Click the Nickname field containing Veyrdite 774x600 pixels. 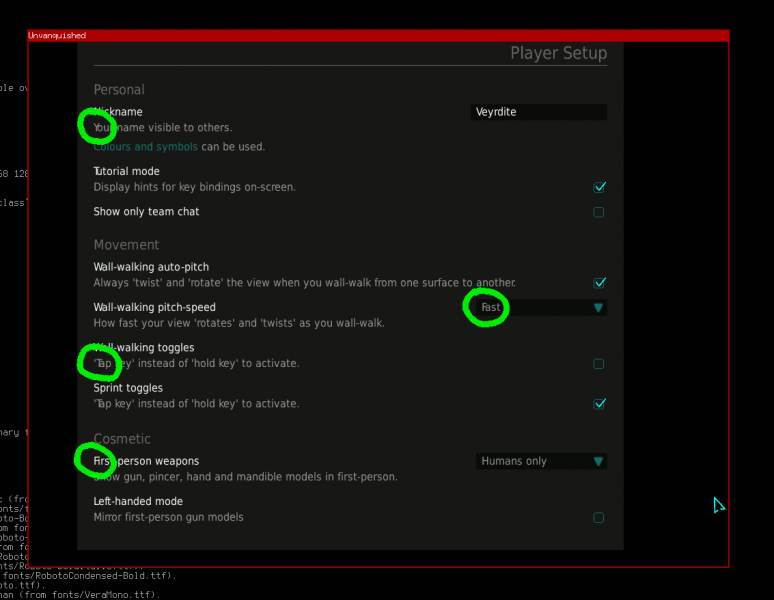538,113
